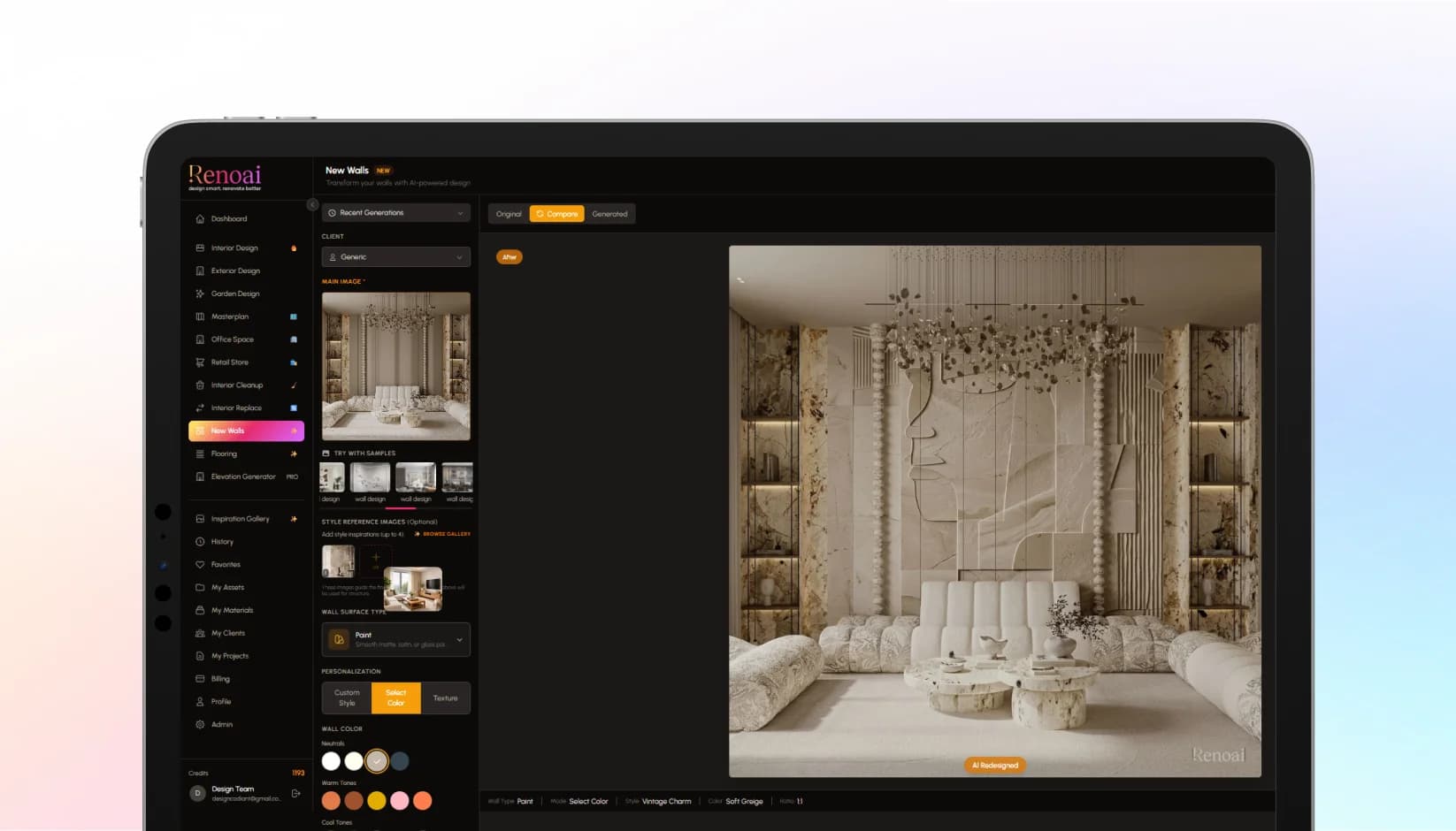Click the Favorites heart icon
The height and width of the screenshot is (831, 1456).
200,564
